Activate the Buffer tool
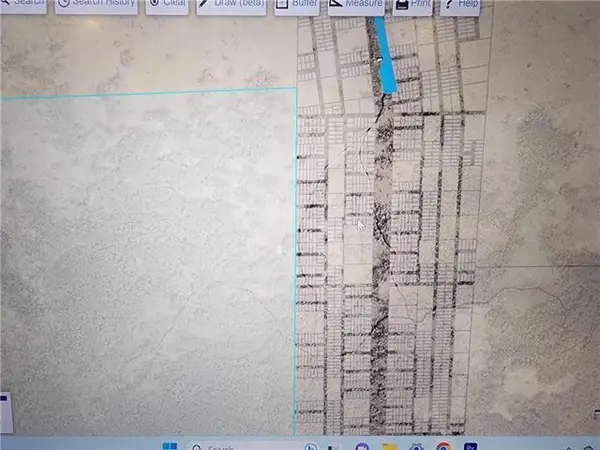 tap(297, 5)
